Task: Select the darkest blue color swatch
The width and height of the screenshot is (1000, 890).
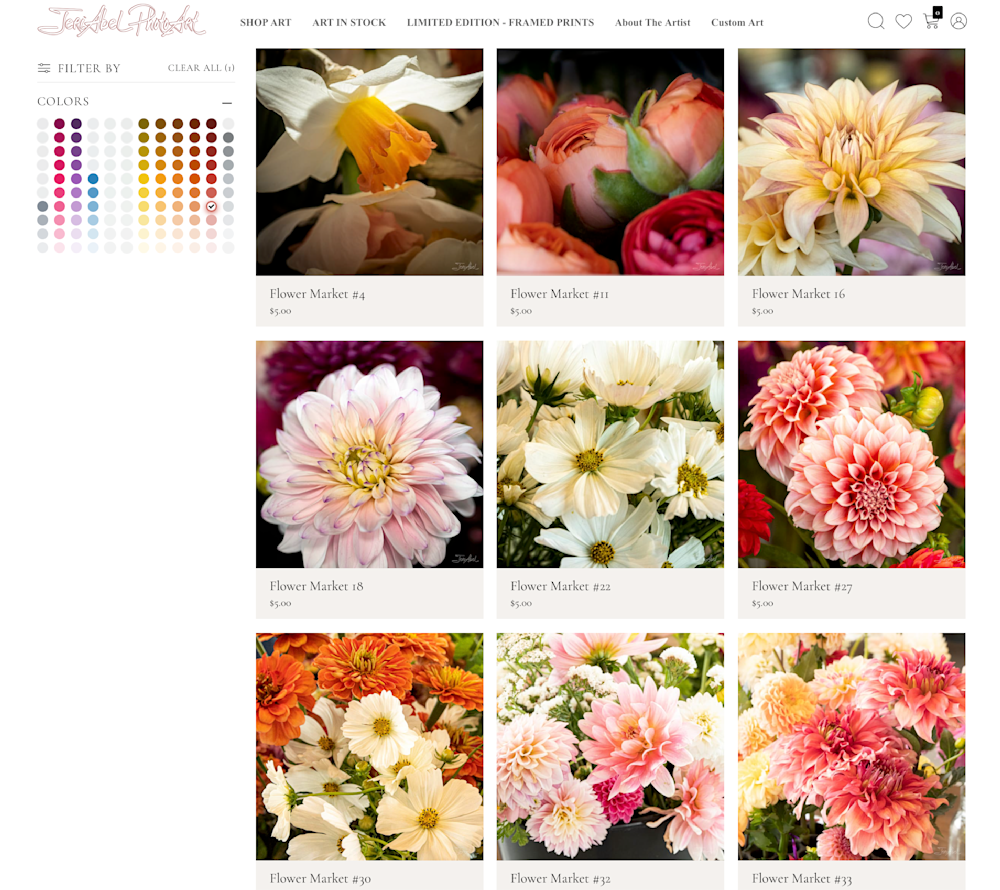Action: 93,179
